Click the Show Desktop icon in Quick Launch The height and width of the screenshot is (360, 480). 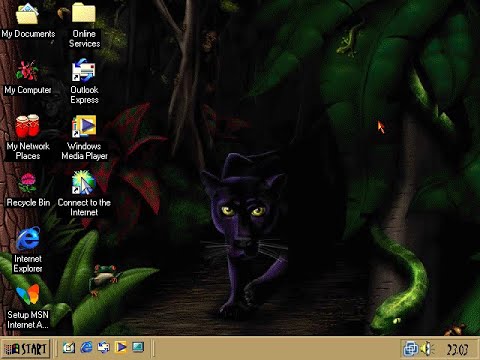click(69, 348)
